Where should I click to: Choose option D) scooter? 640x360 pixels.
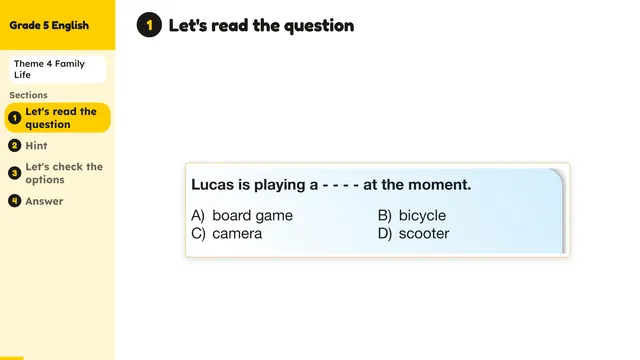(x=413, y=234)
